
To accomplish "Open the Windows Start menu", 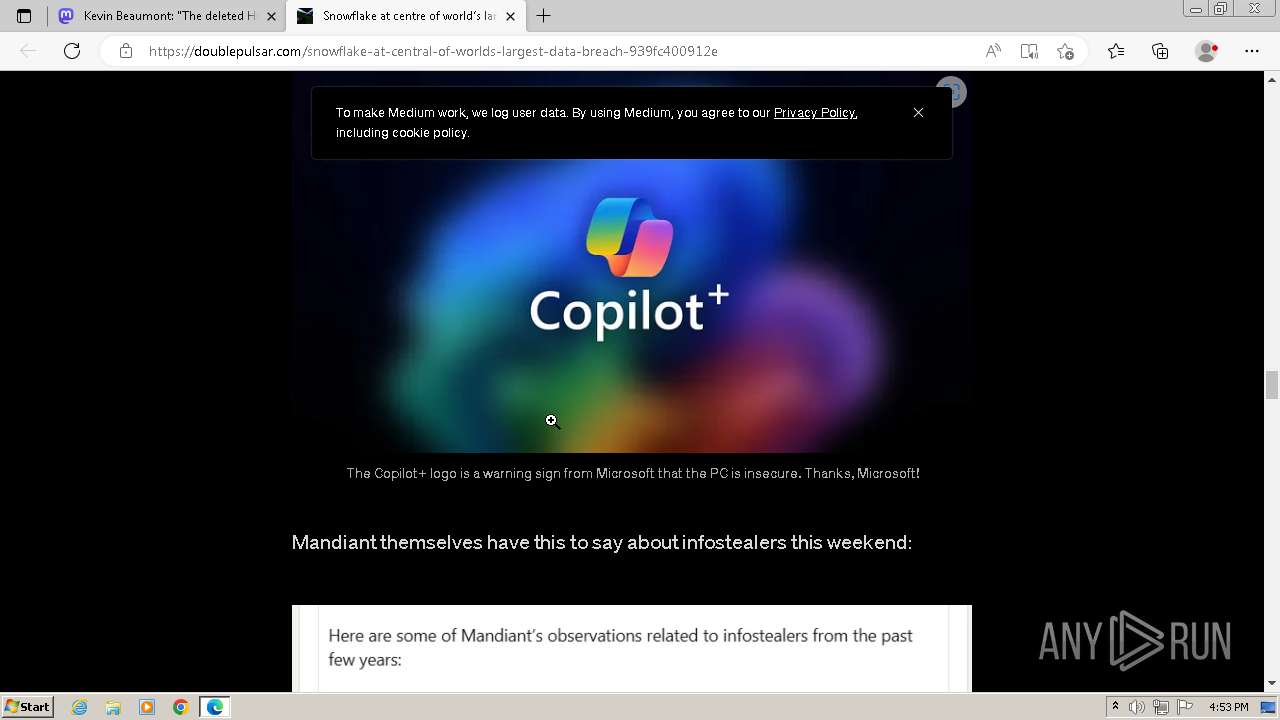I will (x=27, y=707).
